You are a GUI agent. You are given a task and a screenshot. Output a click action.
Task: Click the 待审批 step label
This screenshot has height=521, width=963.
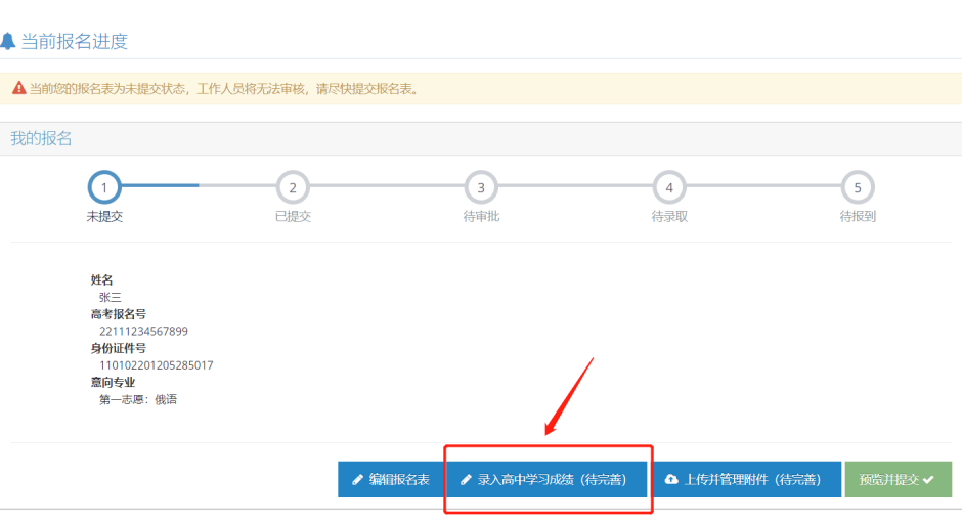[481, 216]
